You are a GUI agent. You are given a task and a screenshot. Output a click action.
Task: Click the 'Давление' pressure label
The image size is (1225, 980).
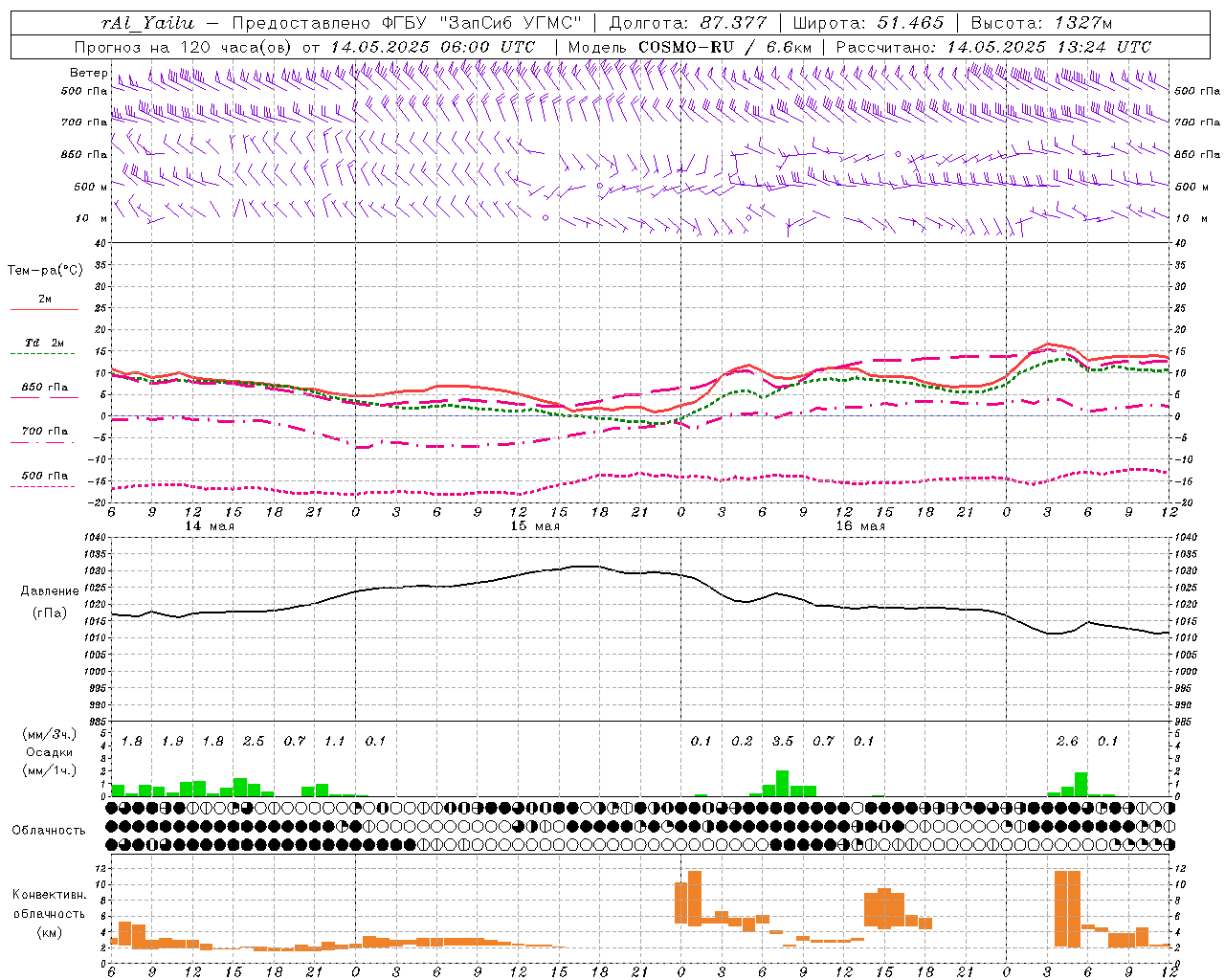click(50, 591)
